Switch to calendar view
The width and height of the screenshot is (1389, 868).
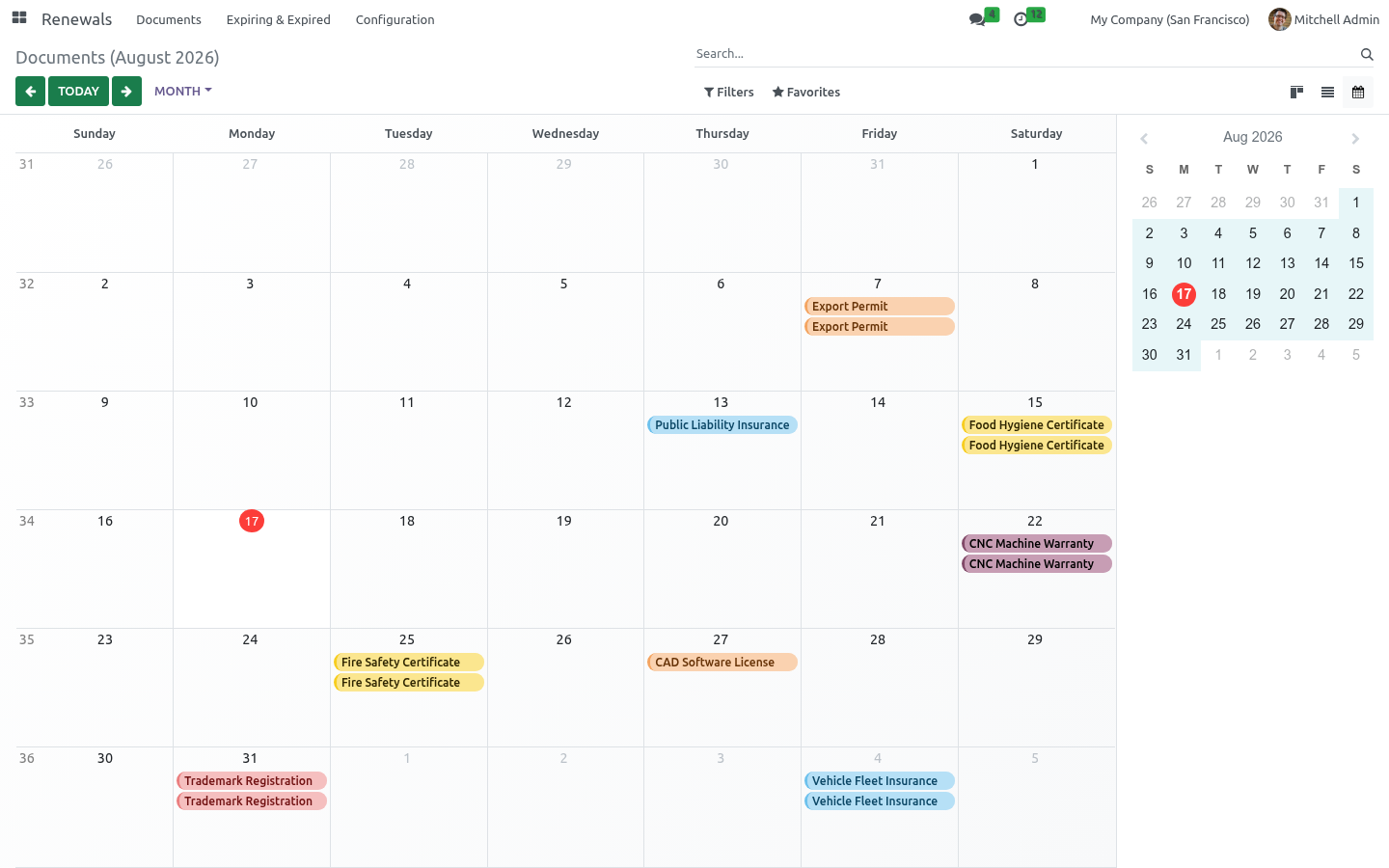point(1358,93)
